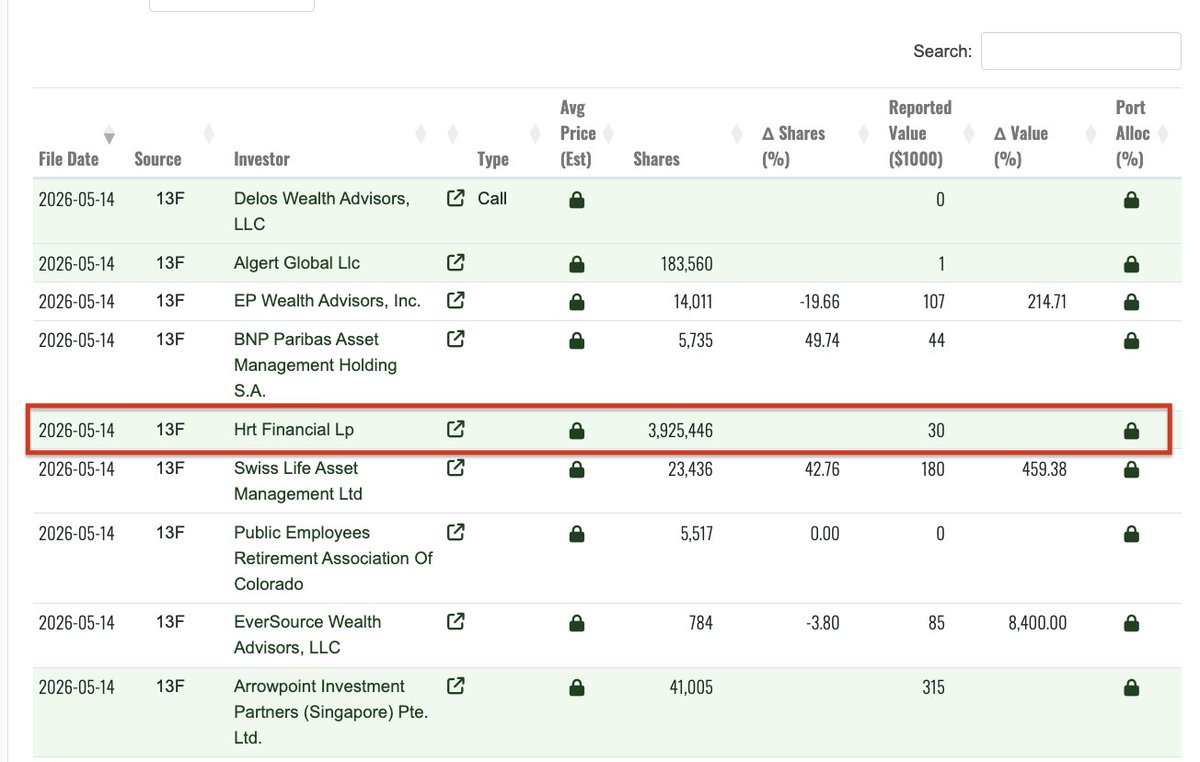Click Port Alloc lock icon in BNP Paribas row
Viewport: 1200px width, 762px height.
coord(1131,341)
